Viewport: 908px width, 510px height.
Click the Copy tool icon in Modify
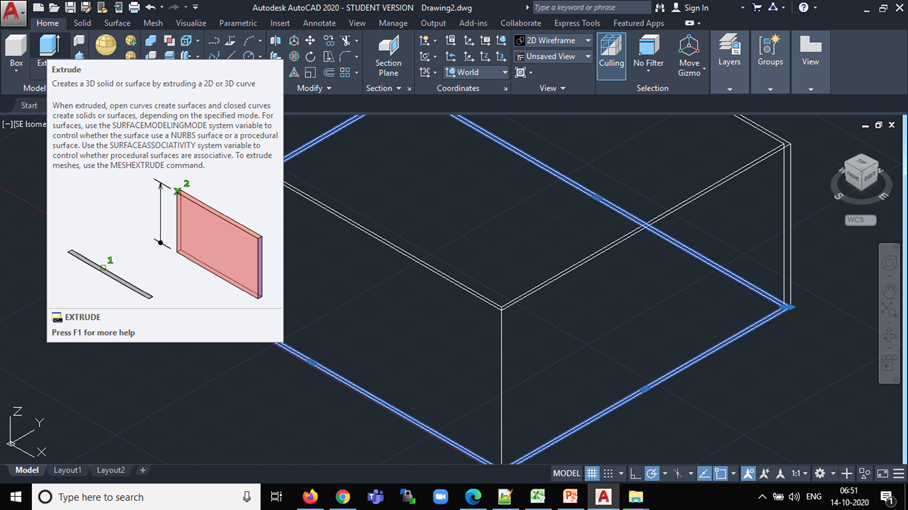click(328, 41)
